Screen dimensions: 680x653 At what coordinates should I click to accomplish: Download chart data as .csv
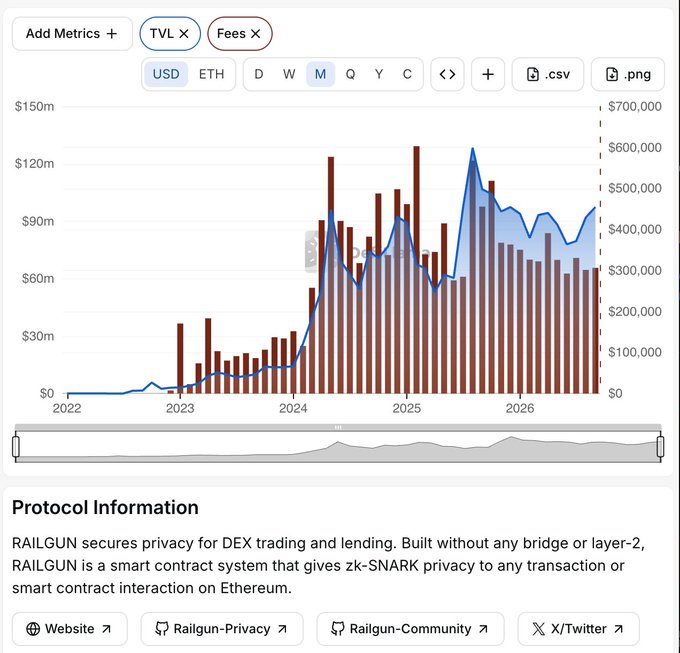548,74
